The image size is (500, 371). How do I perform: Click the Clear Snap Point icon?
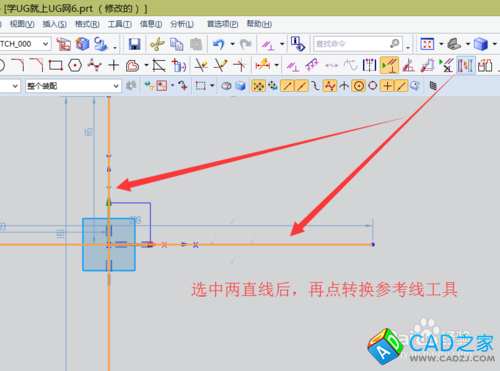273,86
